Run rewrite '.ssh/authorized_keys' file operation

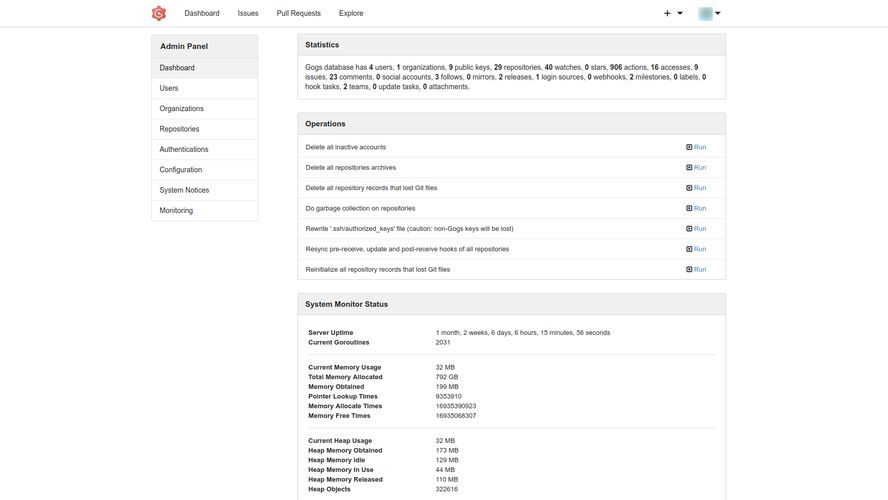pos(696,228)
